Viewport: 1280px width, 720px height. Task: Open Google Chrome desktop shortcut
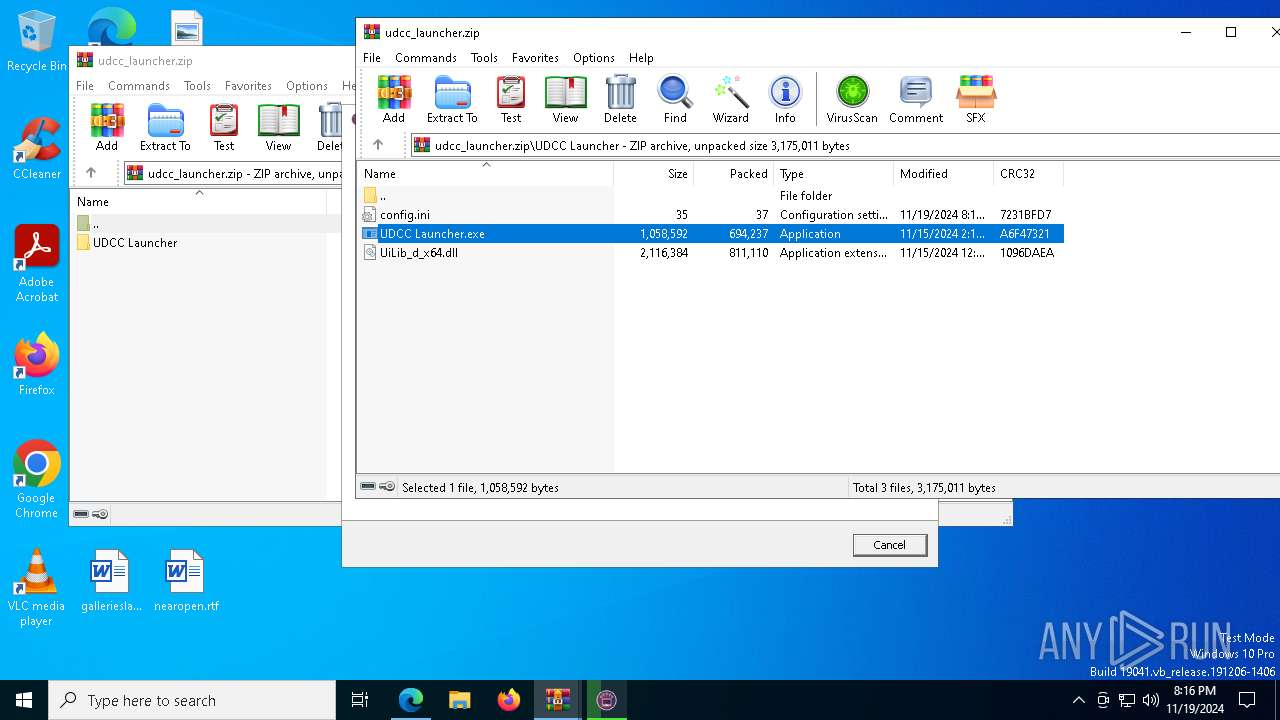tap(36, 480)
